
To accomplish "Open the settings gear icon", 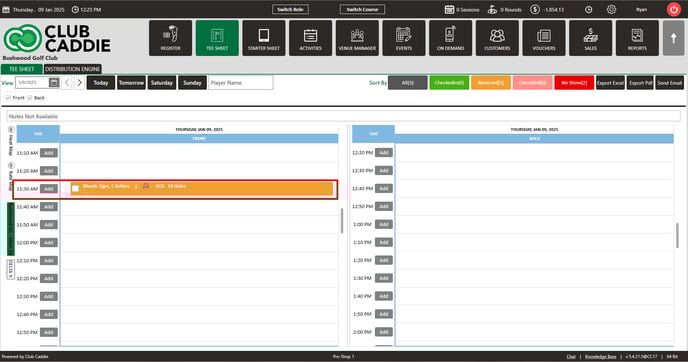I will tap(611, 9).
